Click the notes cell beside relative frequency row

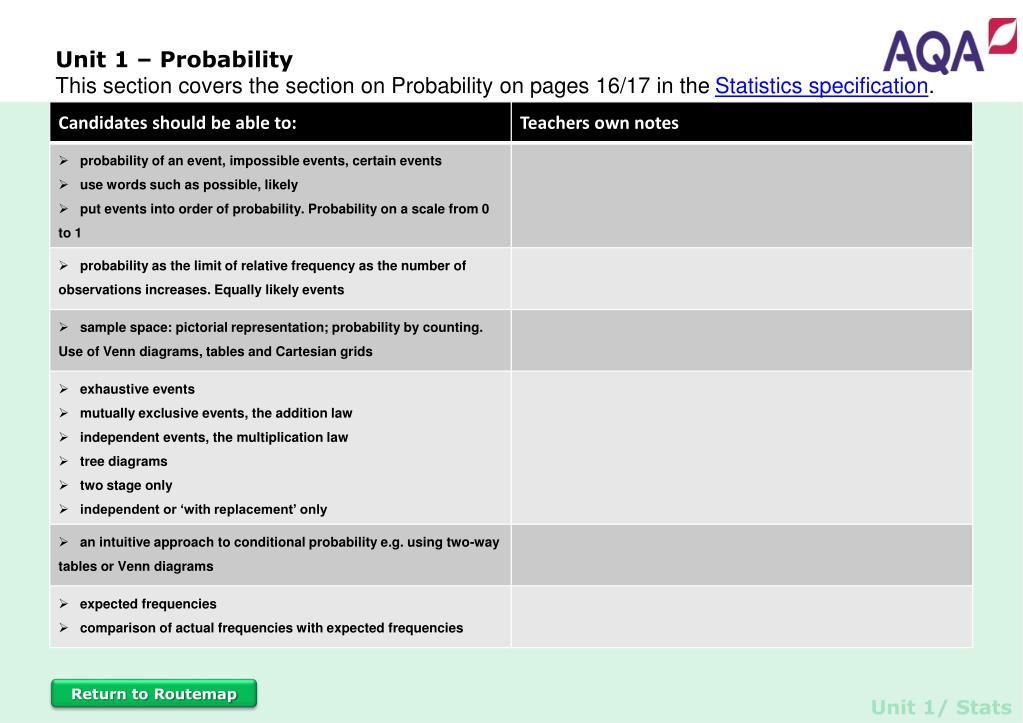pos(742,278)
